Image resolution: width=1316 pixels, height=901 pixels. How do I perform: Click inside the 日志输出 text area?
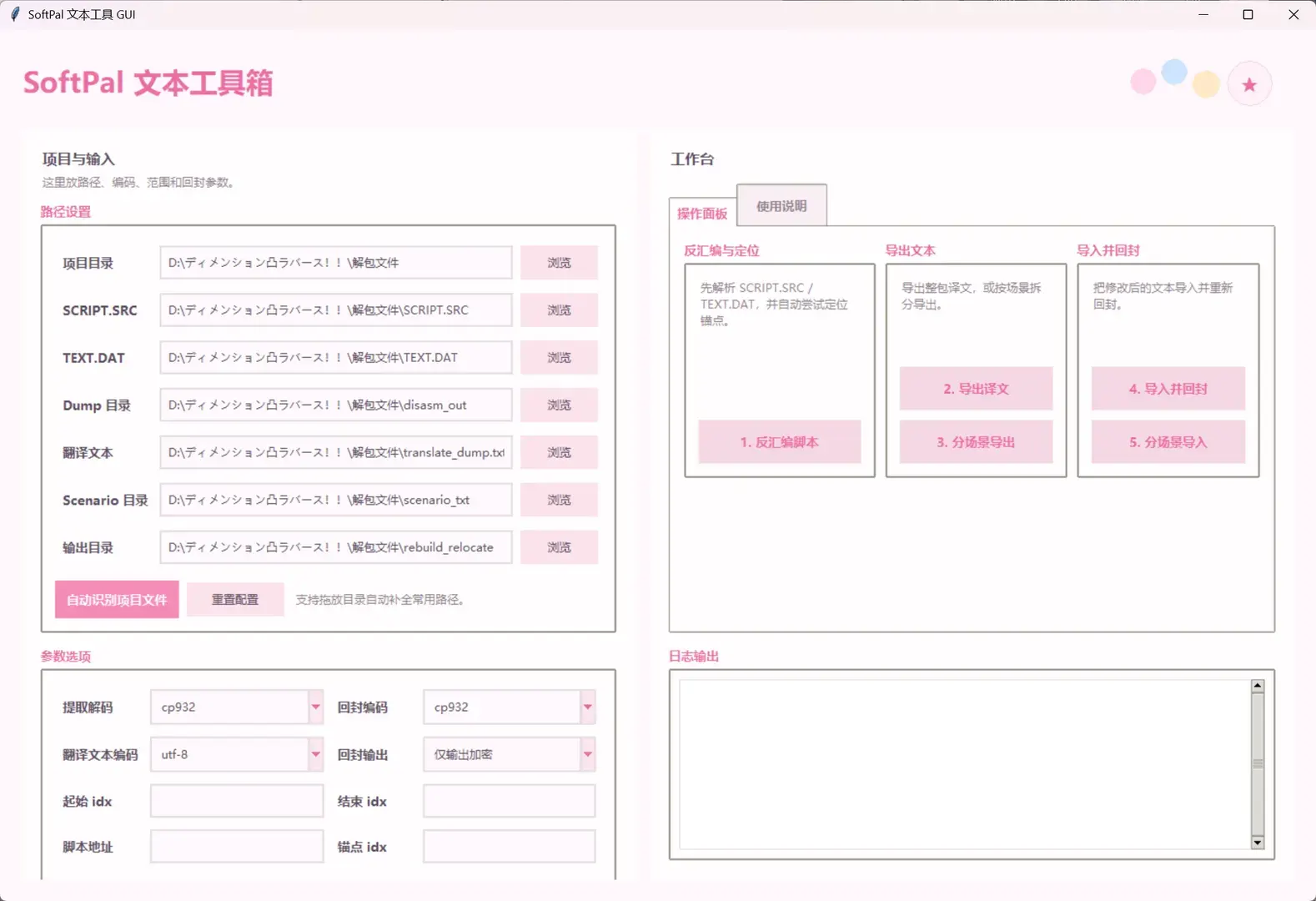point(965,764)
